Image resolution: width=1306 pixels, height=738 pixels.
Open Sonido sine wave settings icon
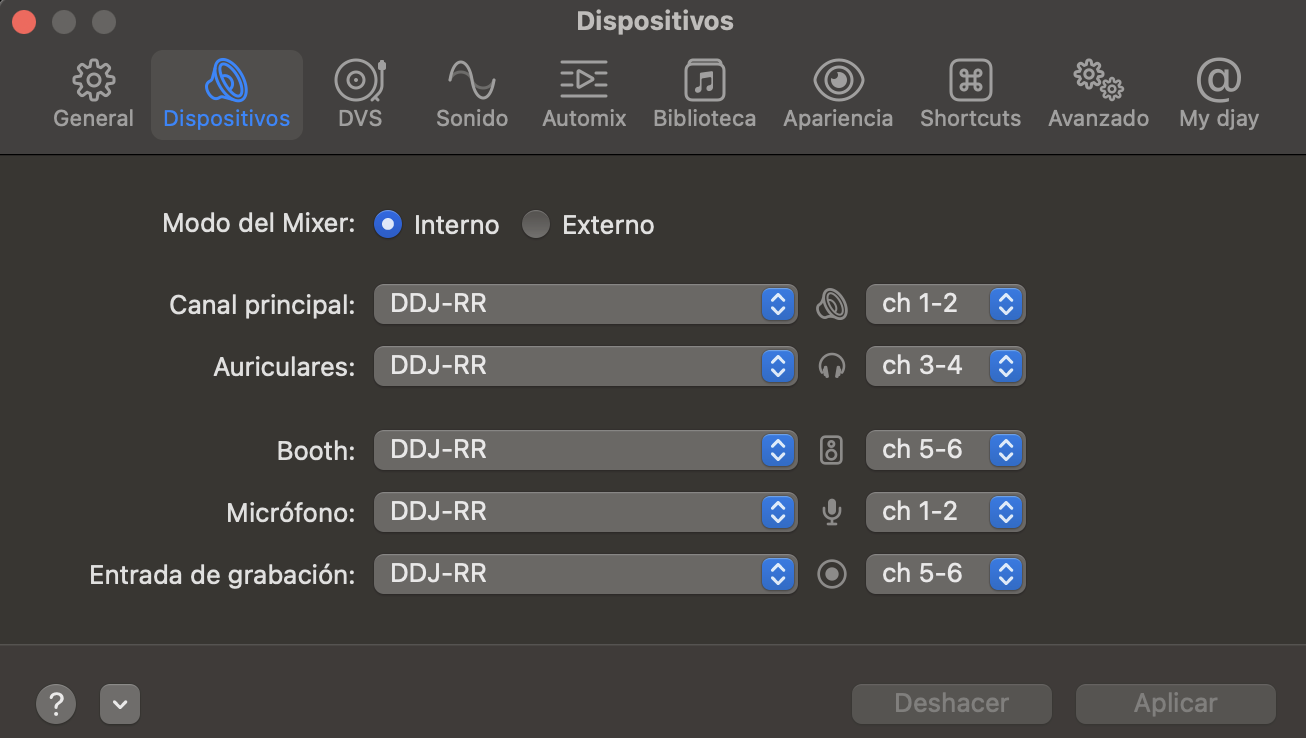click(x=472, y=82)
